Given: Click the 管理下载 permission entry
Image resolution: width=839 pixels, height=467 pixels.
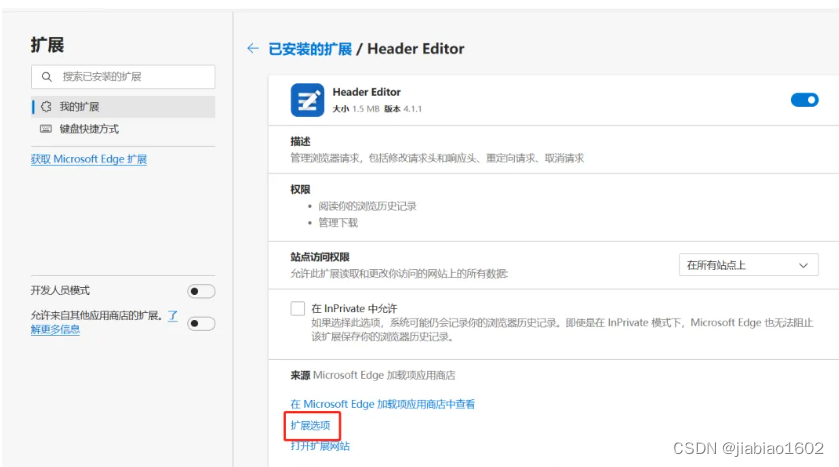Looking at the screenshot, I should point(338,223).
